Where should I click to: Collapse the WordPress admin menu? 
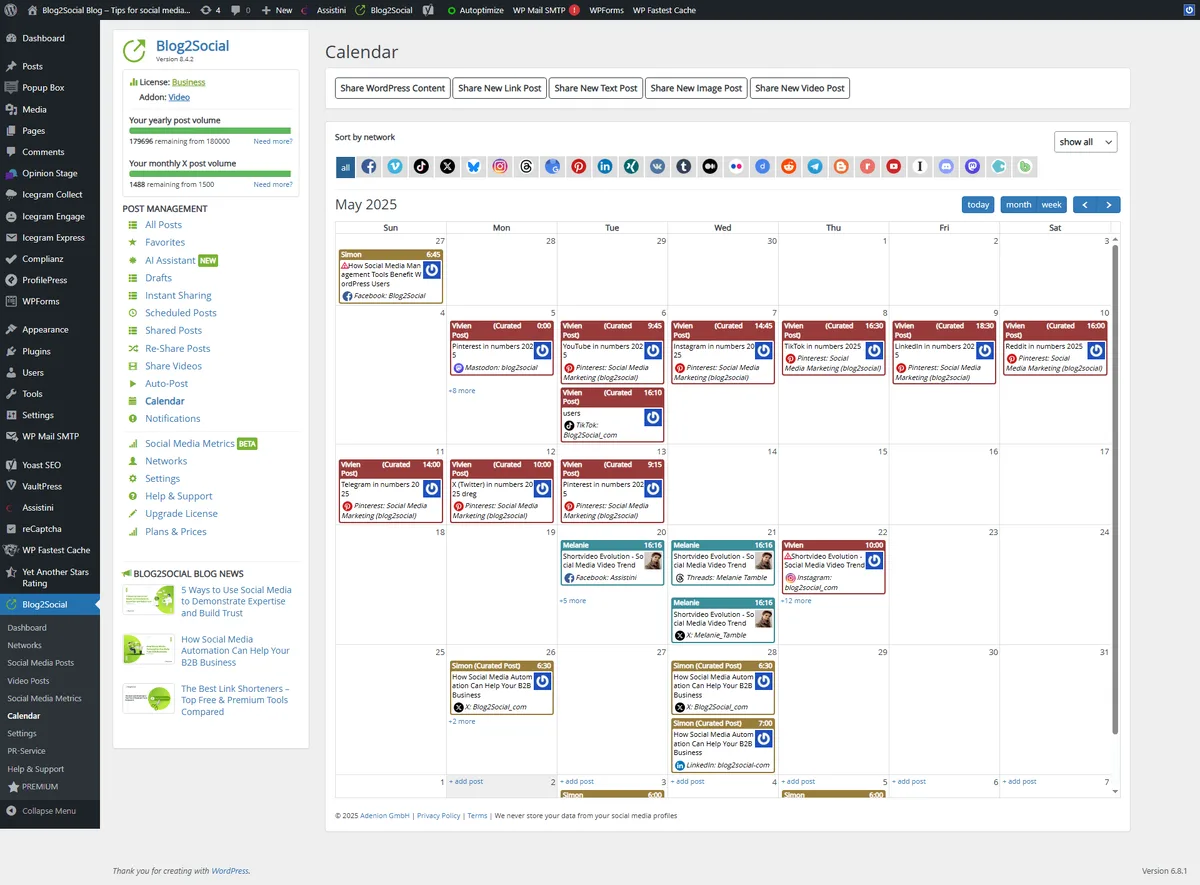49,811
